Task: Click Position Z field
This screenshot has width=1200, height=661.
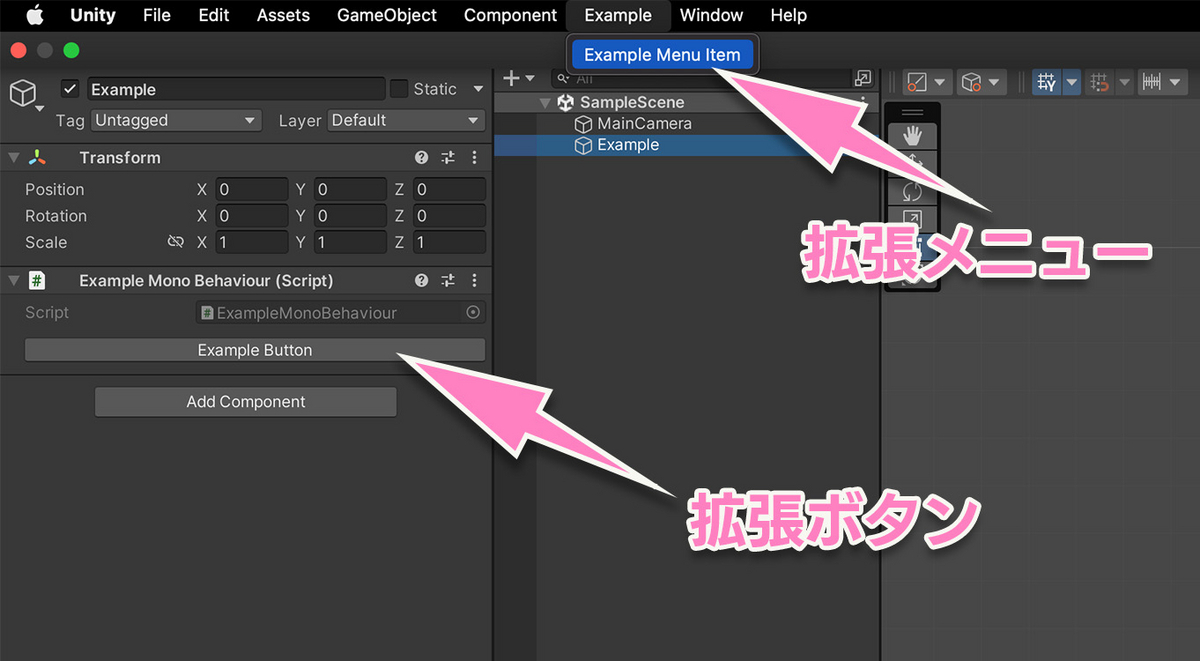Action: tap(449, 189)
